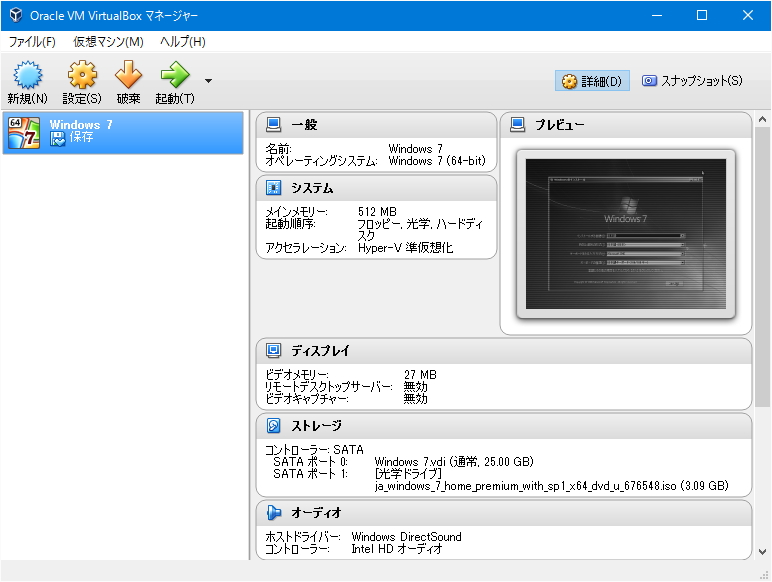
Task: Click the ディスプレイ monitor icon
Action: [x=274, y=351]
